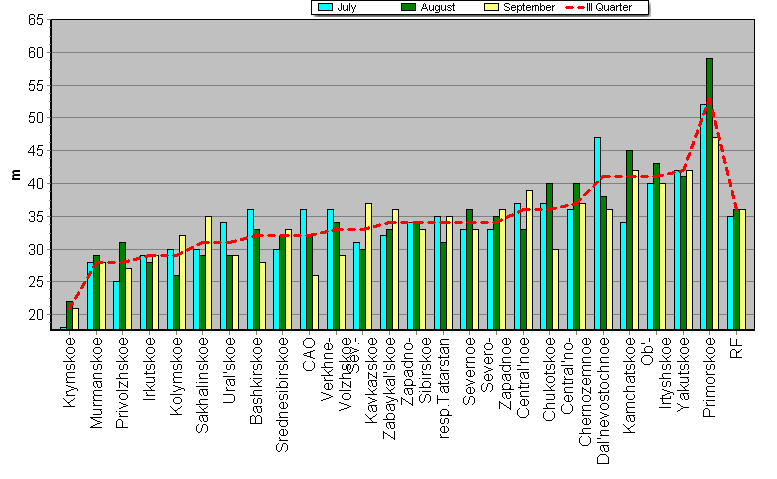Click the 'Primorskoe' axis label
Screen dimensions: 777x479
(x=709, y=377)
